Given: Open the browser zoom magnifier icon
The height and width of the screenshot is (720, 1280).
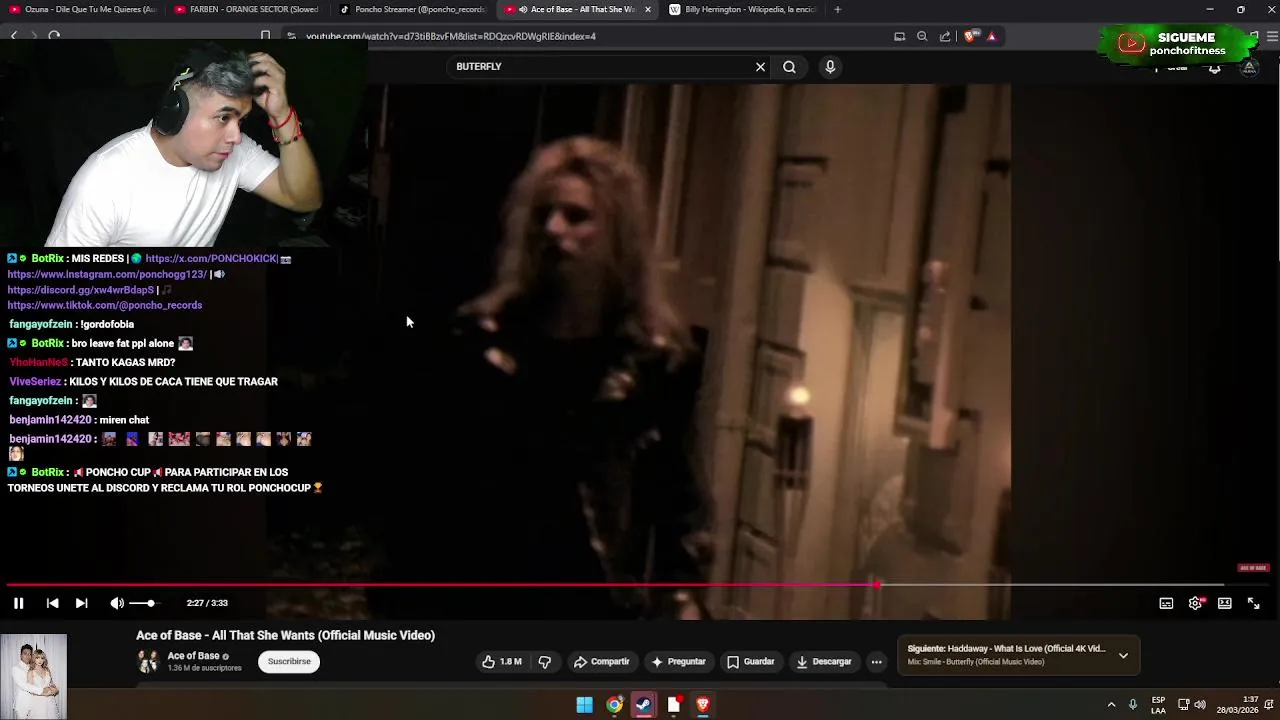Looking at the screenshot, I should click(x=922, y=36).
